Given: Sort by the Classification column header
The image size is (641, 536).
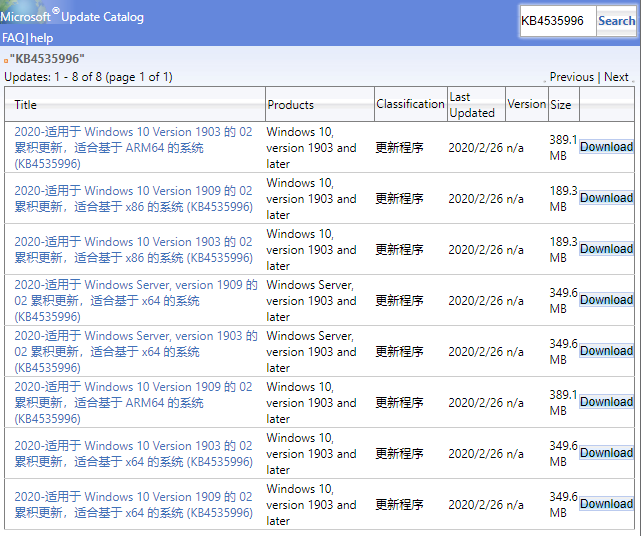Looking at the screenshot, I should tap(410, 104).
